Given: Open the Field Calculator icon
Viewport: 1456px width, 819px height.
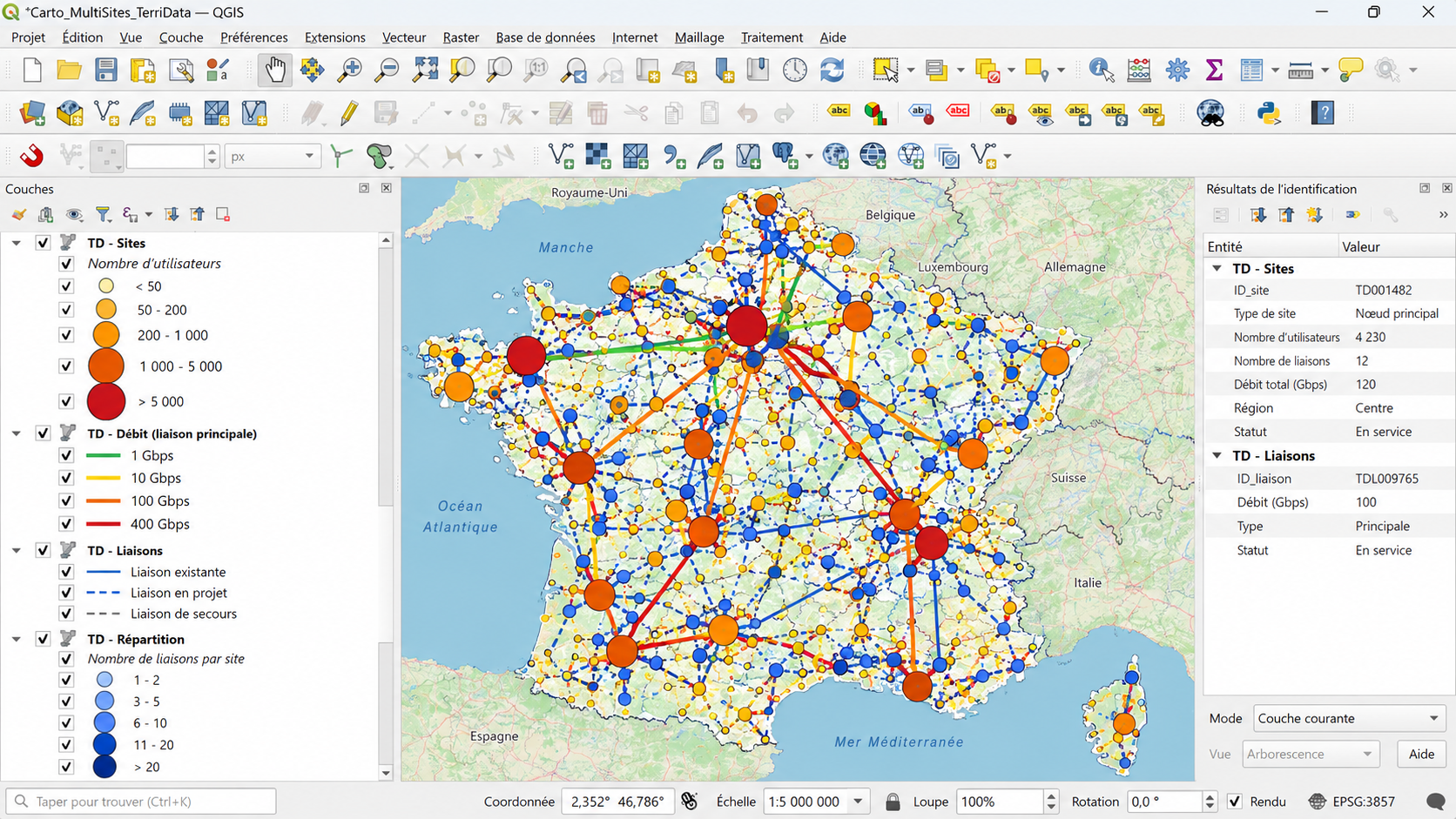Looking at the screenshot, I should pyautogui.click(x=1139, y=70).
